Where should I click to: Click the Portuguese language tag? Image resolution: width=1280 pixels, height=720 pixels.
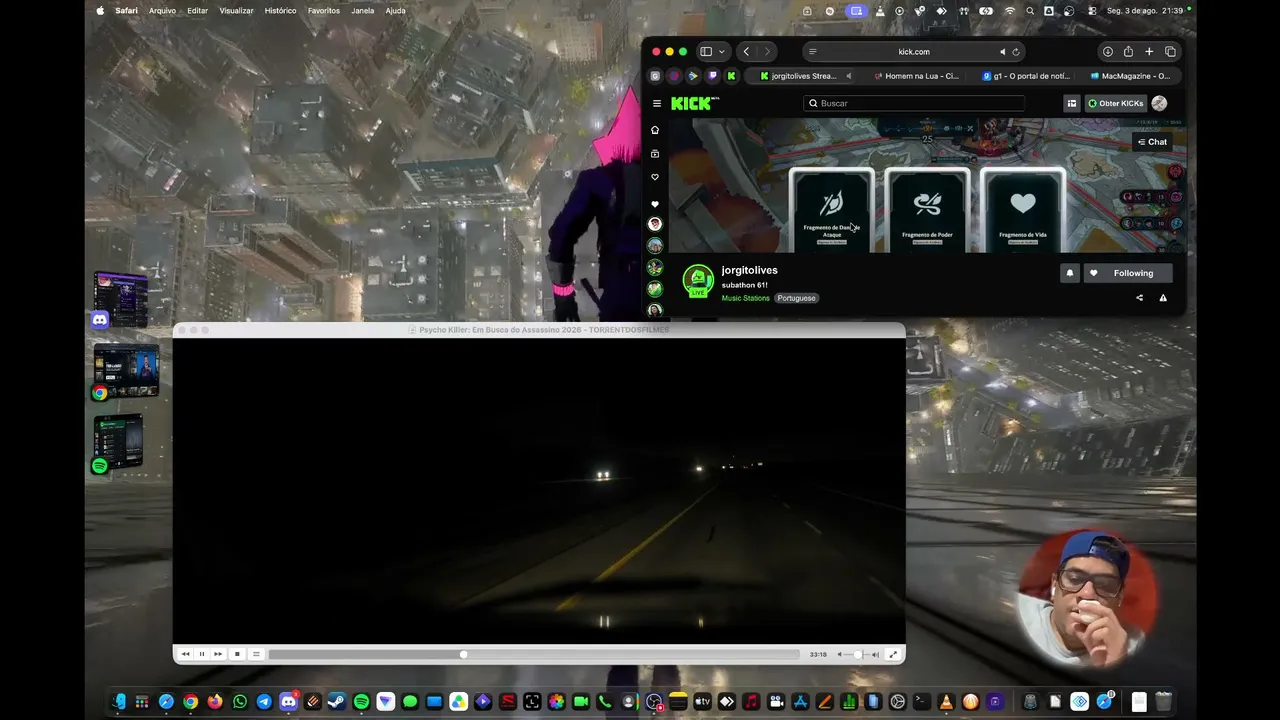[x=796, y=298]
